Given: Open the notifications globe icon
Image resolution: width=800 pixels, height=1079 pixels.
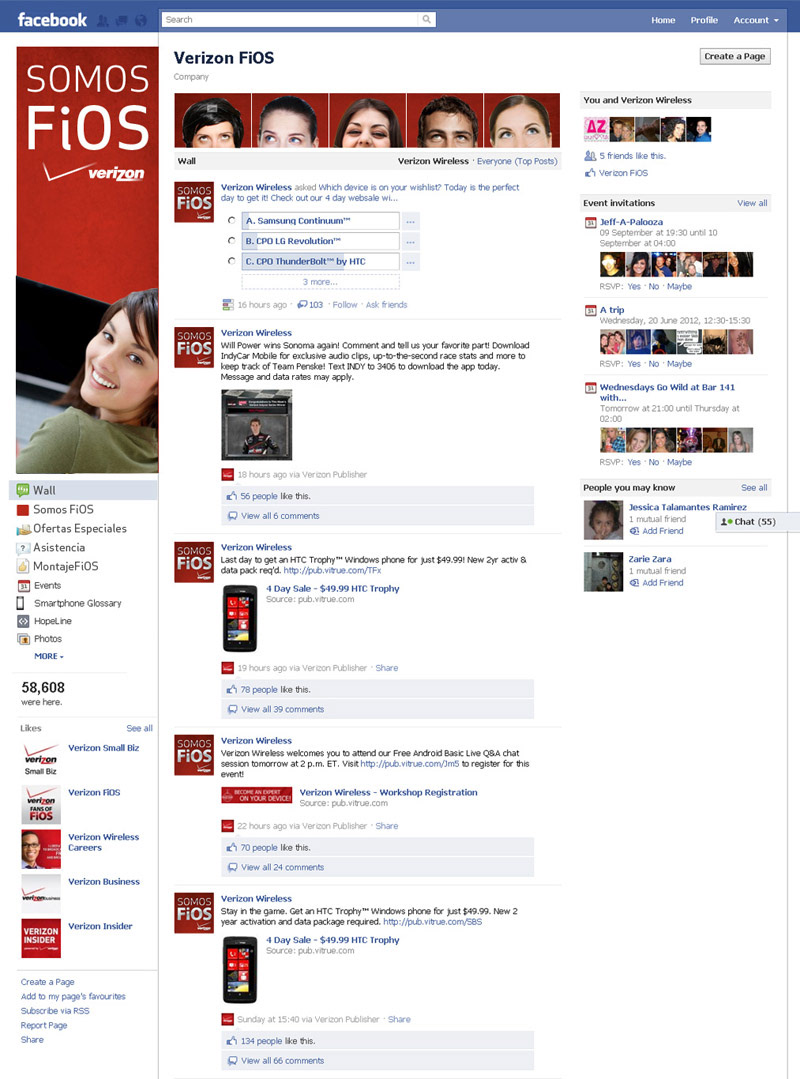Looking at the screenshot, I should point(141,21).
